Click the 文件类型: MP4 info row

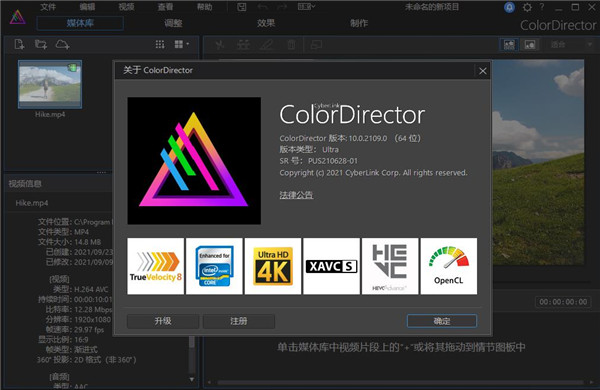pyautogui.click(x=64, y=232)
